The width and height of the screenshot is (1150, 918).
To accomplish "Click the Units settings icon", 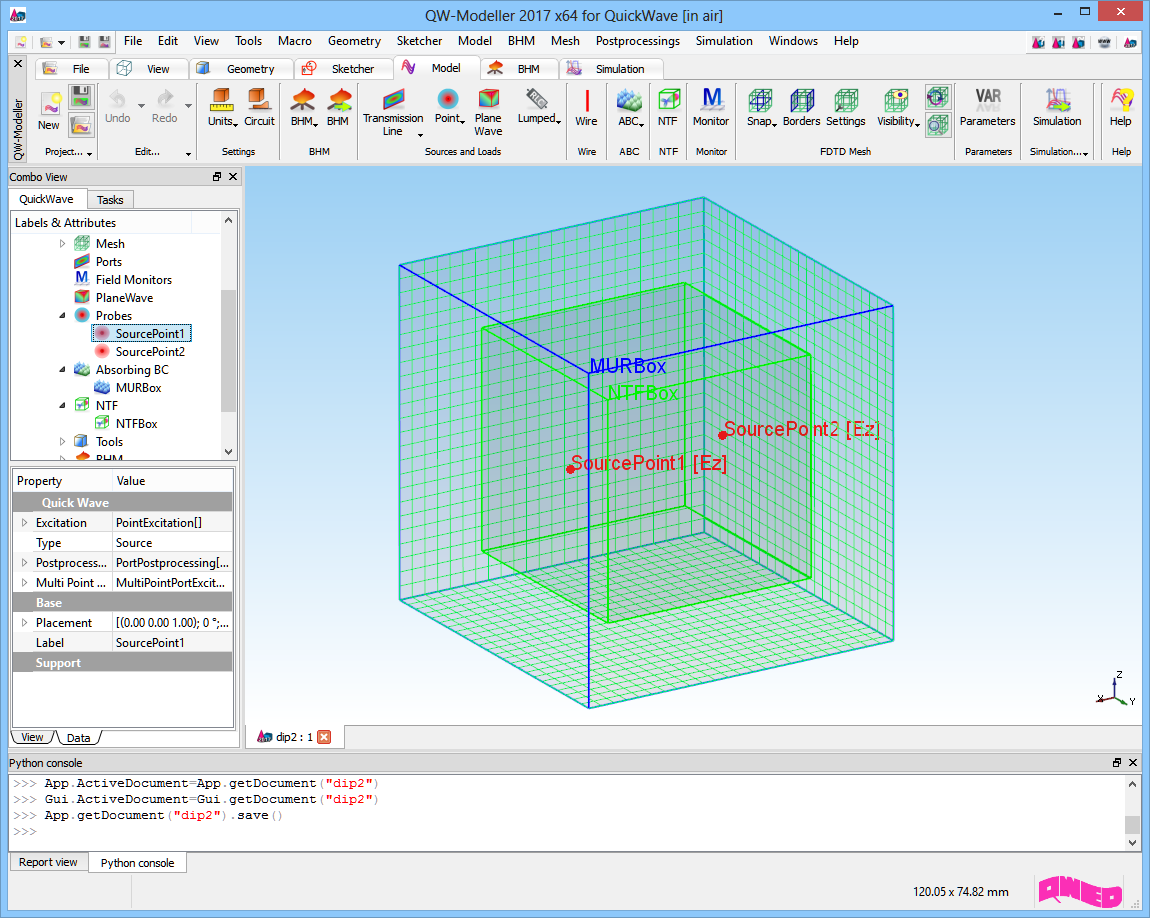I will click(221, 107).
